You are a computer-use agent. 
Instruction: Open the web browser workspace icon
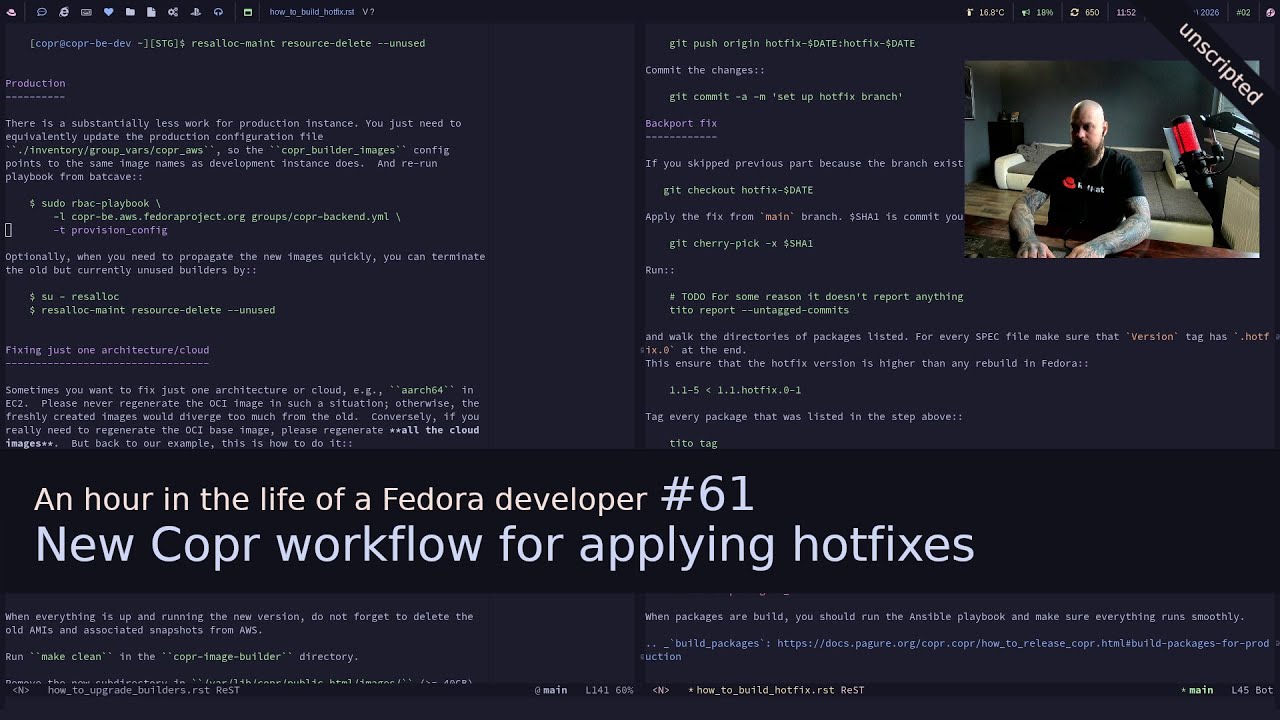tap(64, 12)
